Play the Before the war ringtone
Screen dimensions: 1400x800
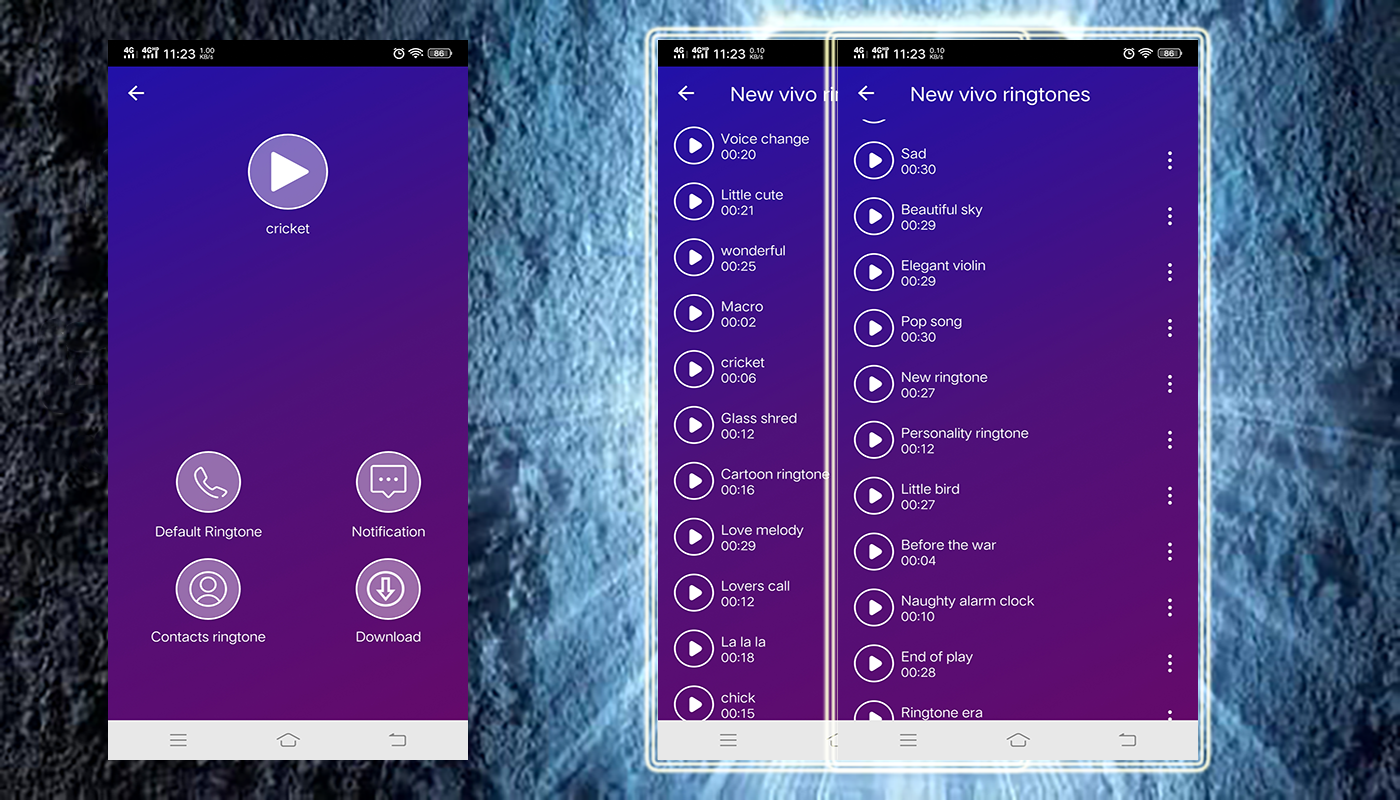coord(874,552)
